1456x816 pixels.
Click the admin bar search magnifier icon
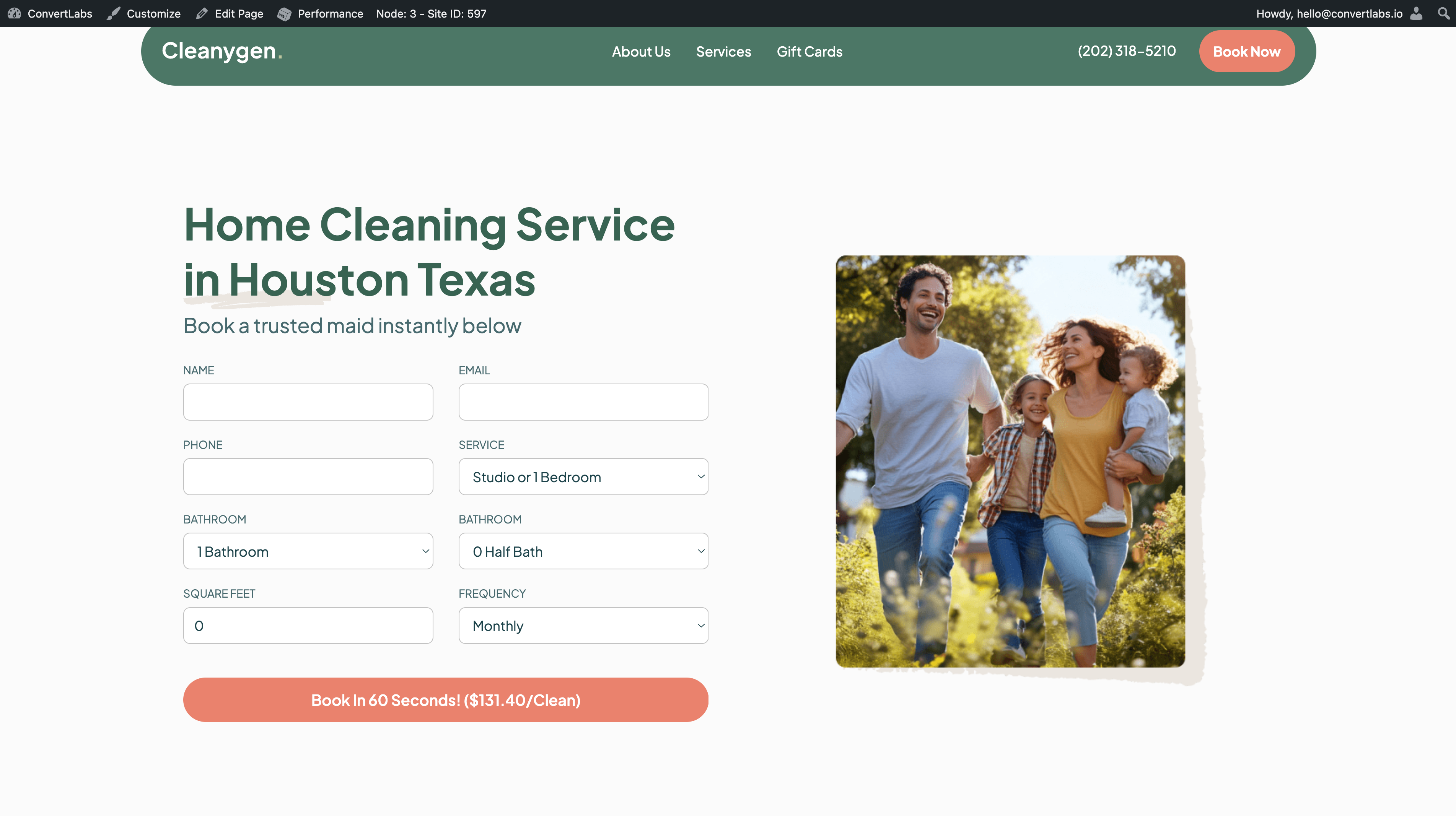[1443, 13]
